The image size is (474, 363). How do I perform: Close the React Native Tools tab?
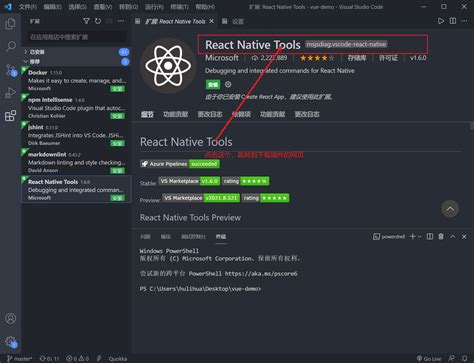(211, 21)
